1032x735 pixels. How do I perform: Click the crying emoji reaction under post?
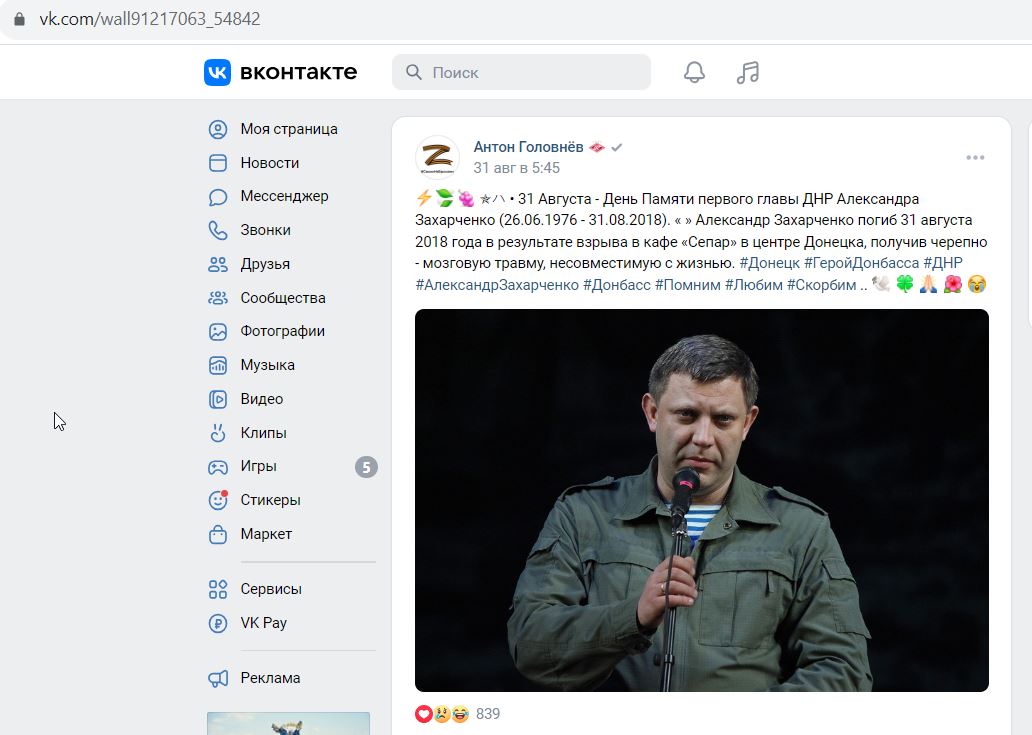click(x=442, y=714)
